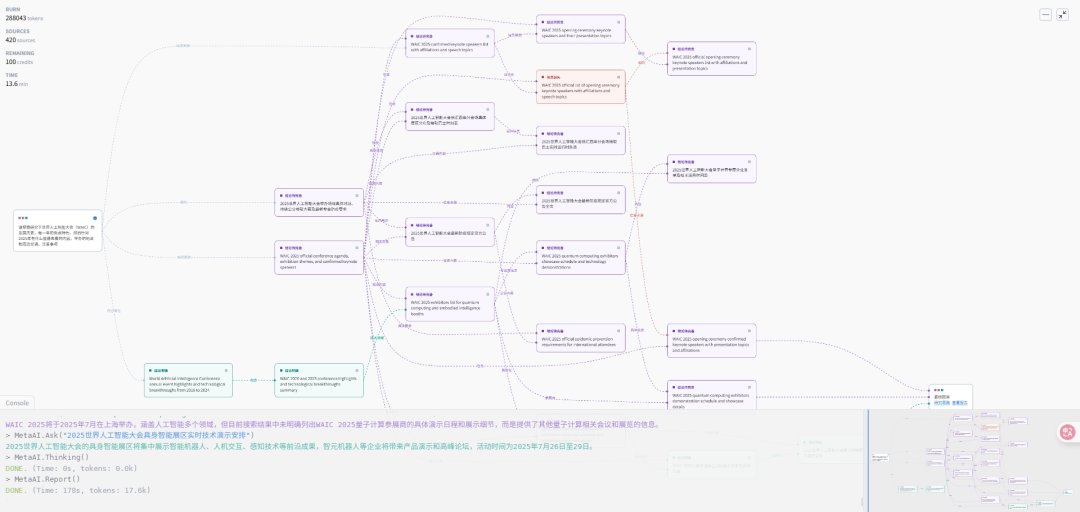Click the collapse fullscreen arrows icon
The width and height of the screenshot is (1080, 512).
(x=1062, y=15)
